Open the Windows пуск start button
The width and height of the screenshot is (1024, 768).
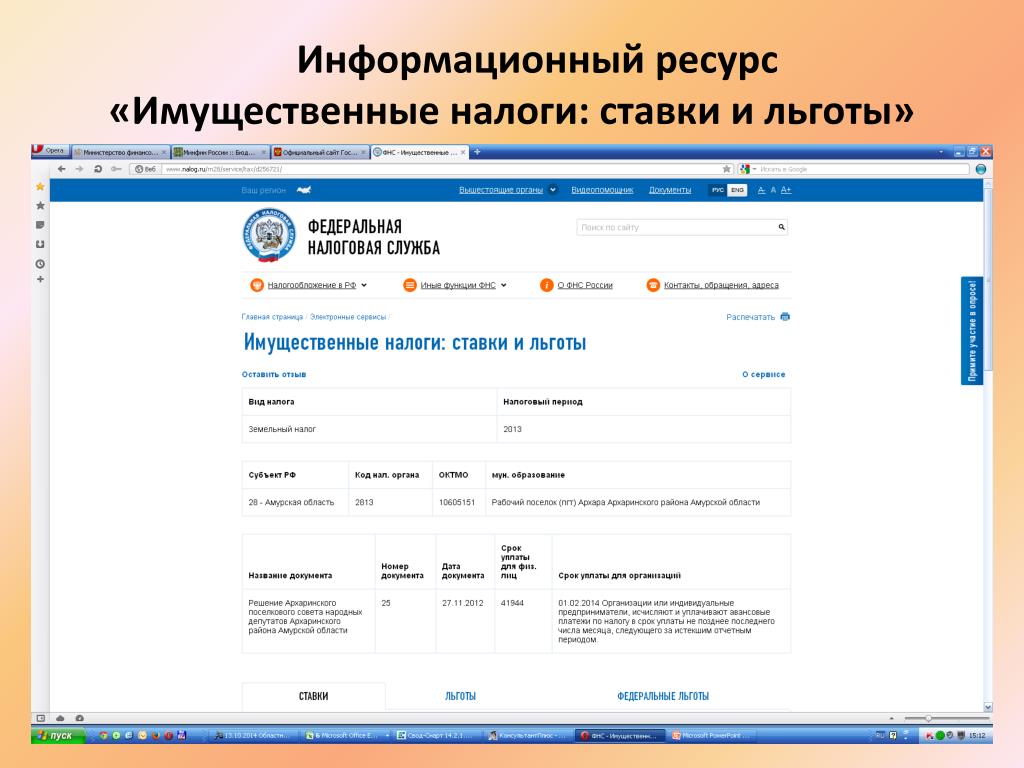click(59, 735)
